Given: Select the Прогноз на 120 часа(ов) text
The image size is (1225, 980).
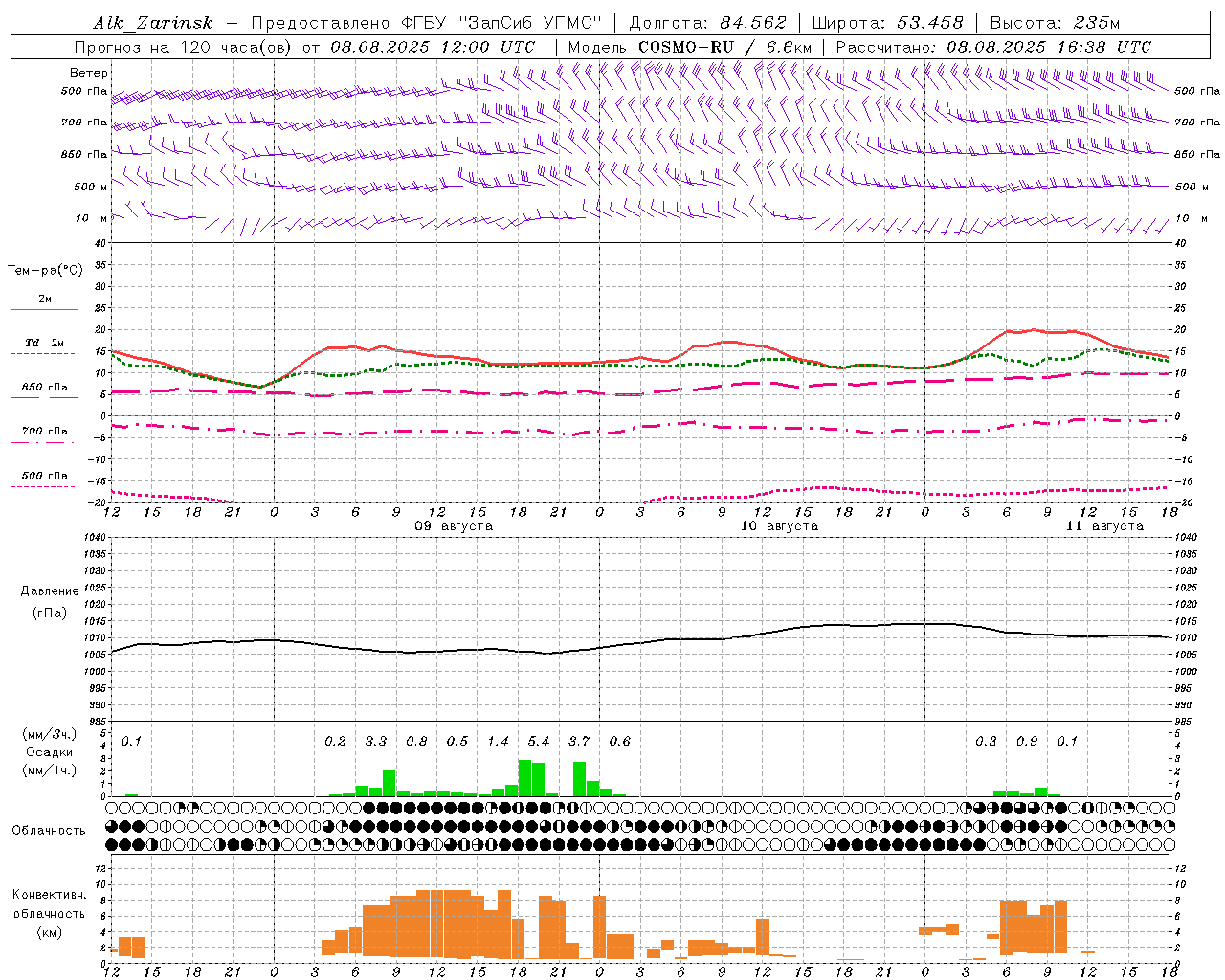Looking at the screenshot, I should click(184, 47).
